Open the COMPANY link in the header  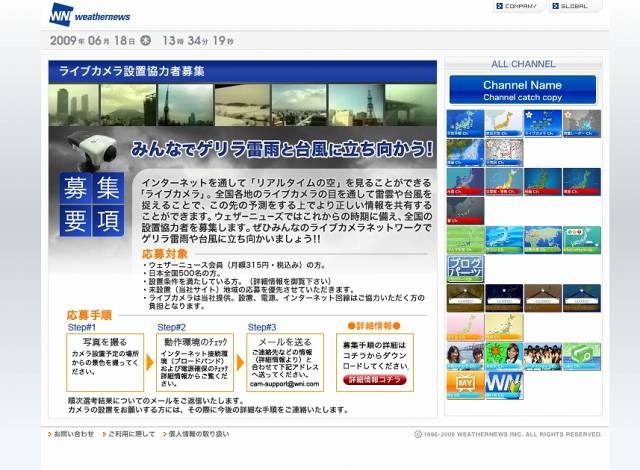(x=520, y=6)
